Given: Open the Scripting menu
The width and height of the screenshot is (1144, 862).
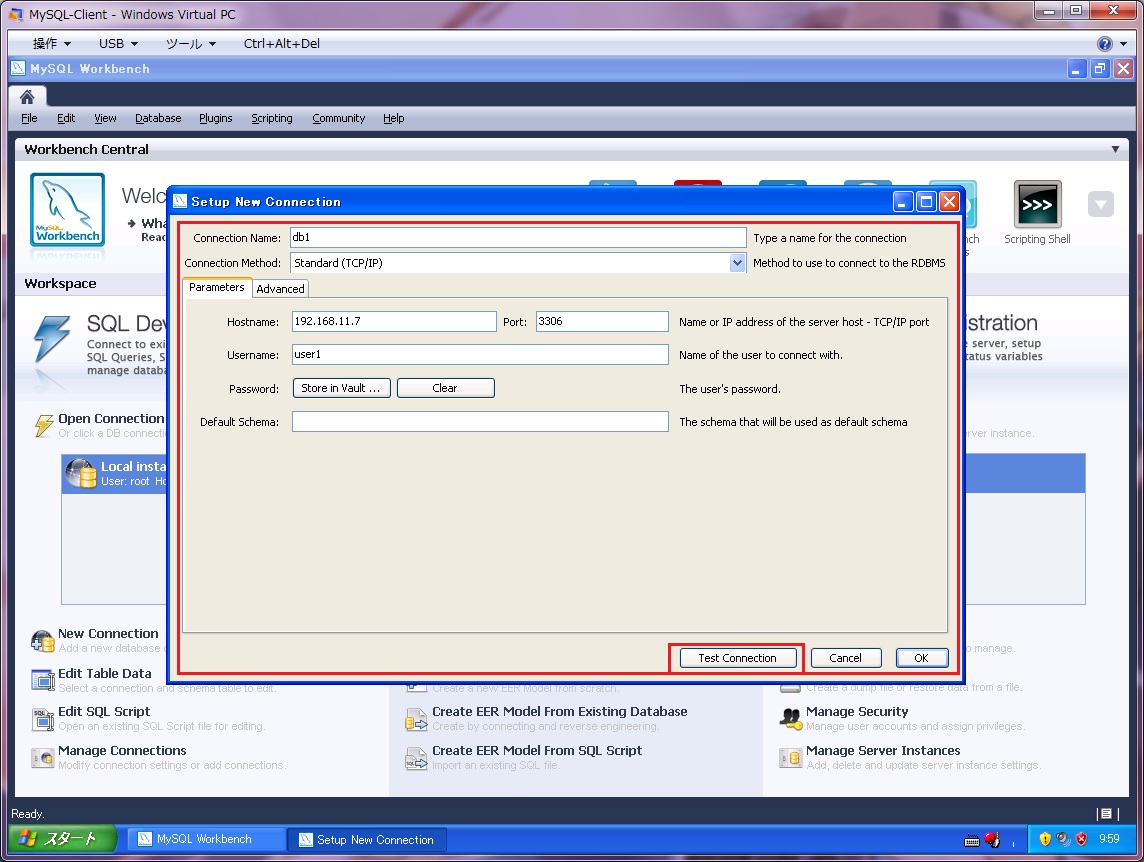Looking at the screenshot, I should coord(271,118).
